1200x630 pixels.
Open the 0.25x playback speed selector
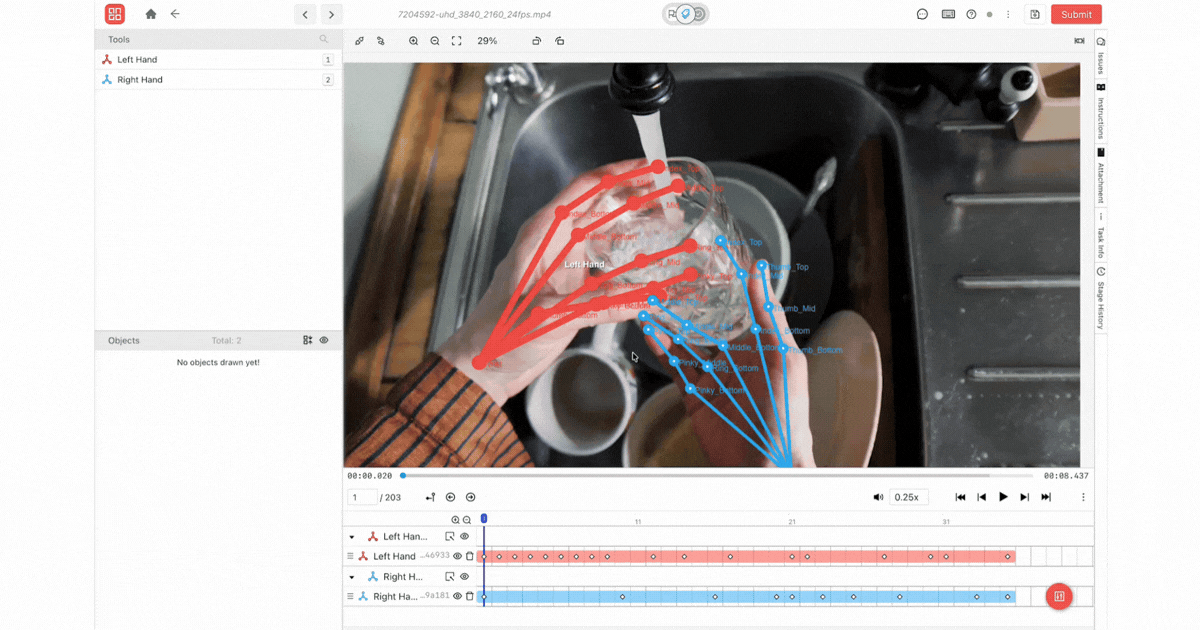coord(908,496)
